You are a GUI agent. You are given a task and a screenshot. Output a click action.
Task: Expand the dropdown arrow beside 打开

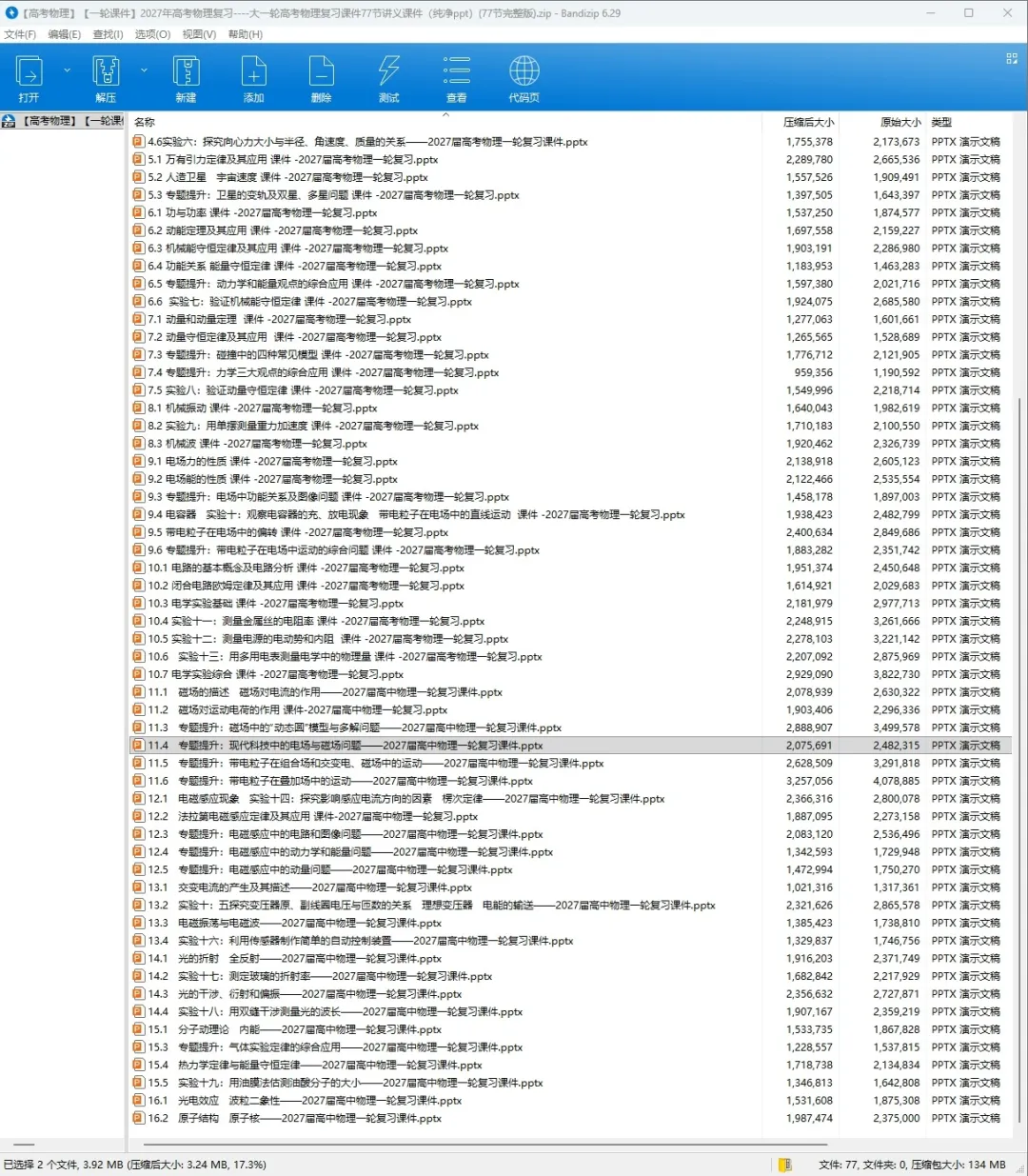(67, 70)
